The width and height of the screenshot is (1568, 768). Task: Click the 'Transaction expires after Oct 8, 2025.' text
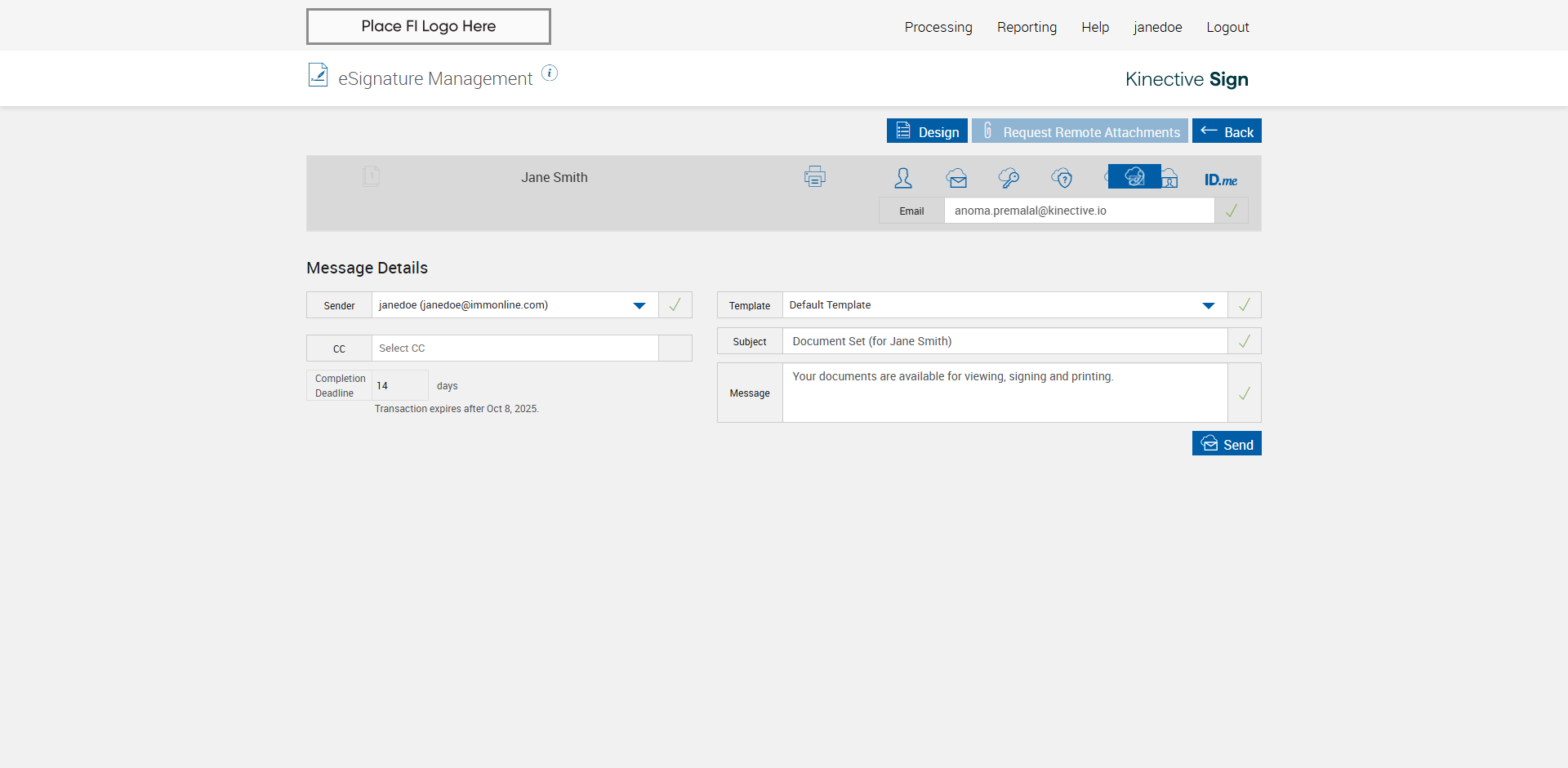[457, 409]
